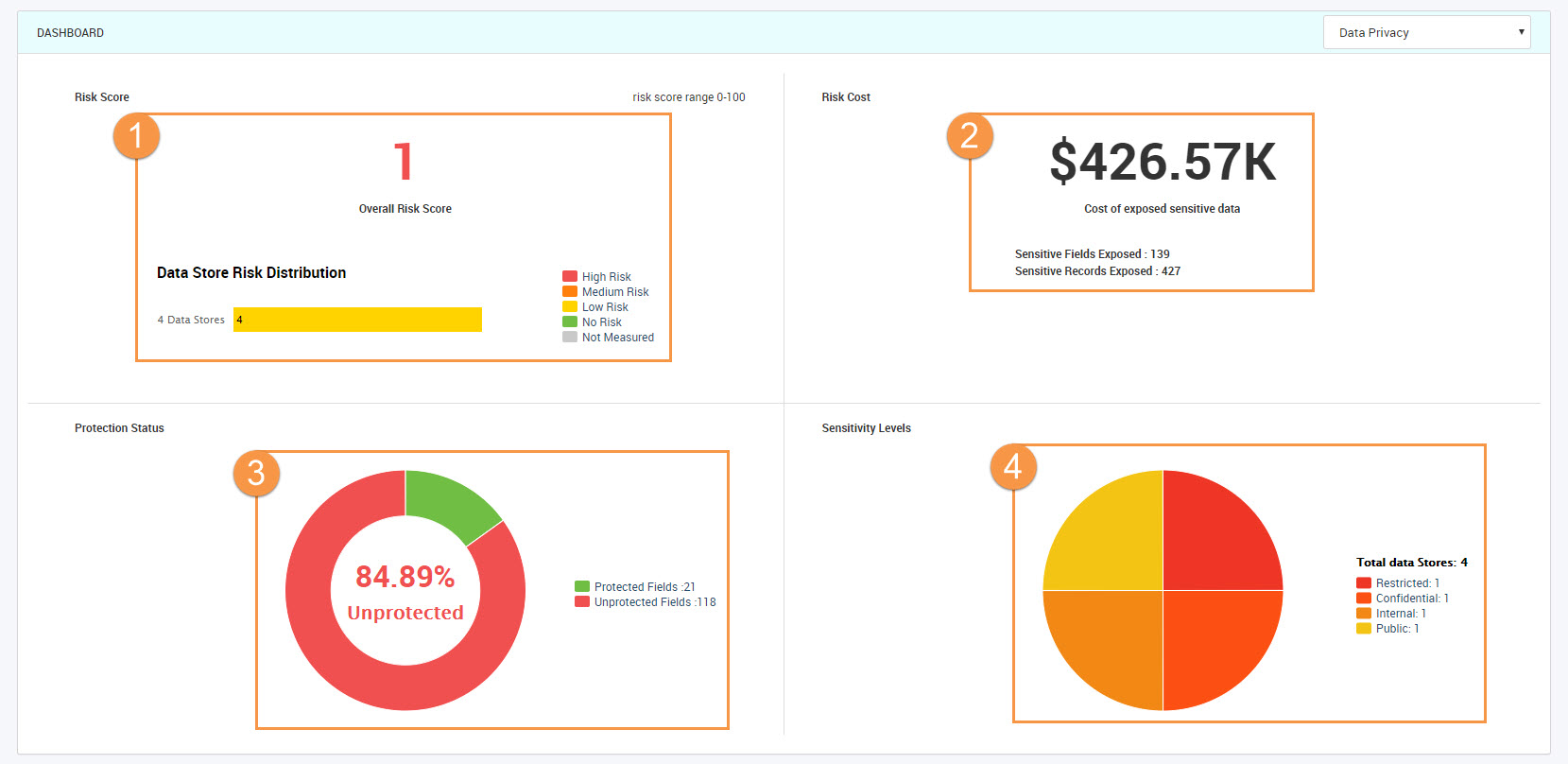Screen dimensions: 1568x764
Task: Click the Risk Cost section heading
Action: pos(846,97)
